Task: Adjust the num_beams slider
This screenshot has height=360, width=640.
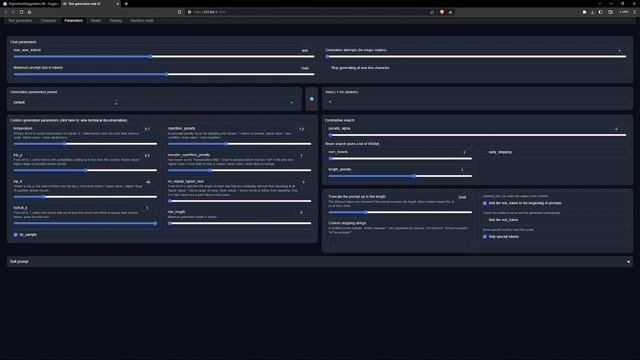Action: [400, 158]
